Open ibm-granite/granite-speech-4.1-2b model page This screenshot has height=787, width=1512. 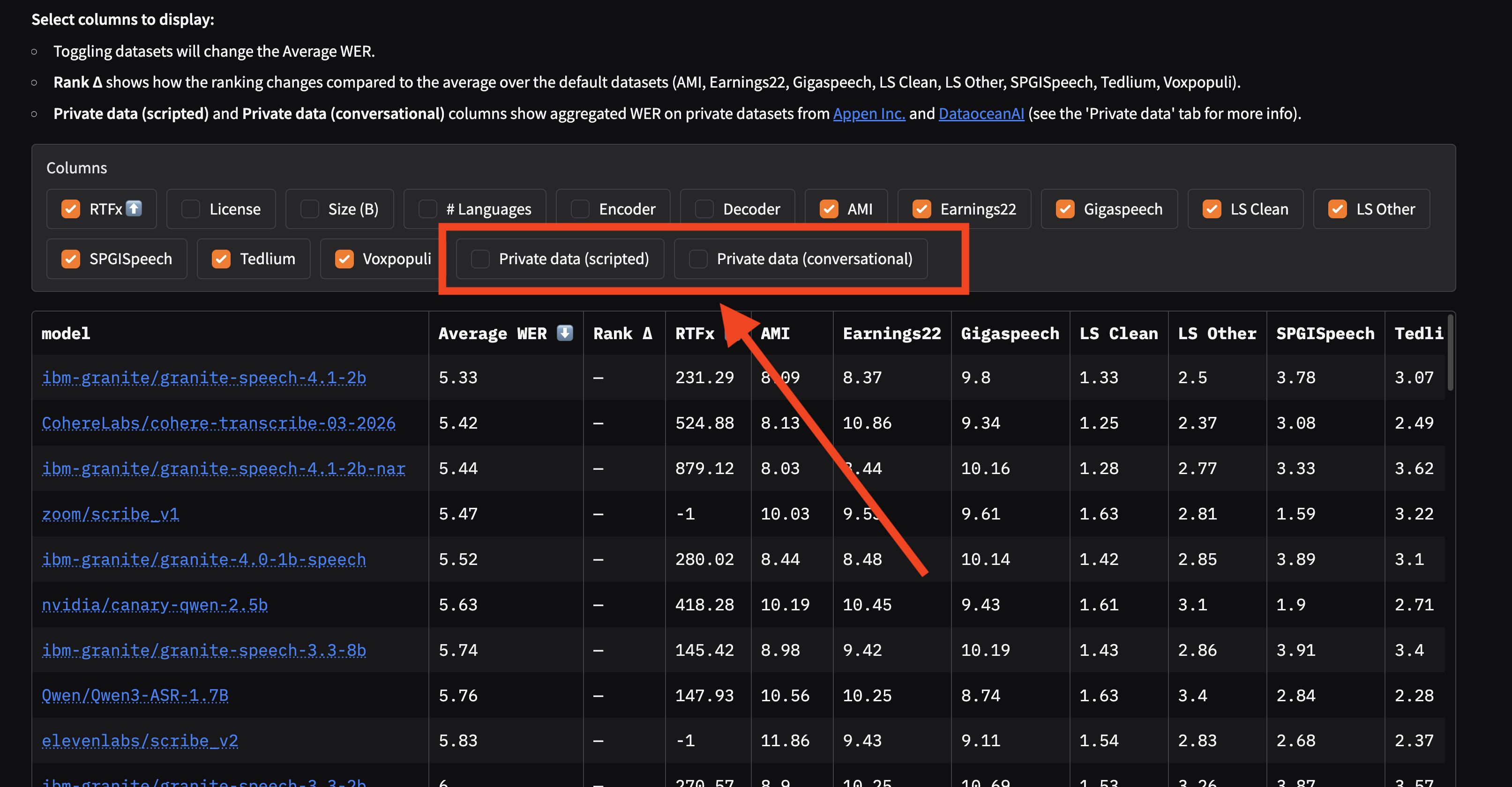click(204, 377)
